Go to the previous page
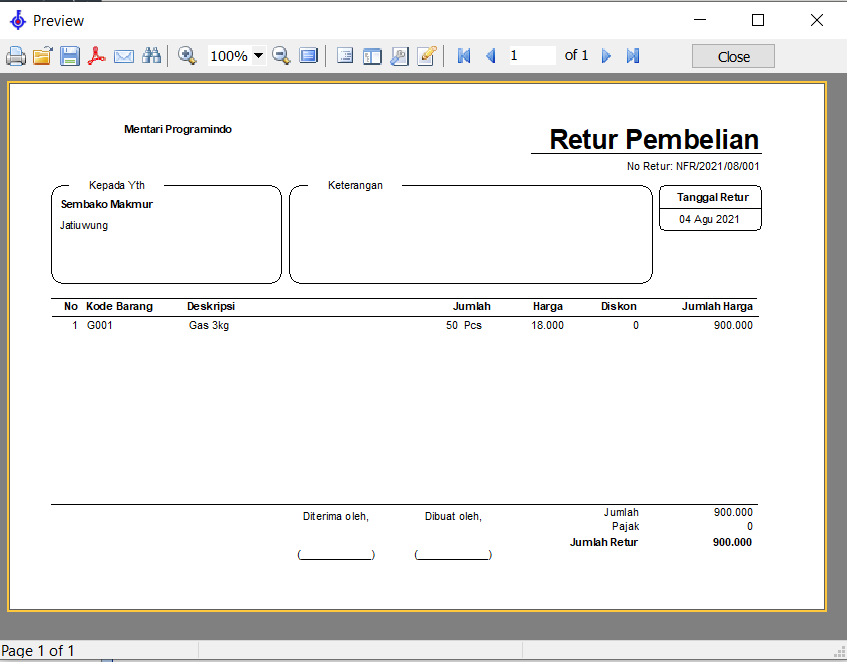Image resolution: width=847 pixels, height=662 pixels. (491, 56)
